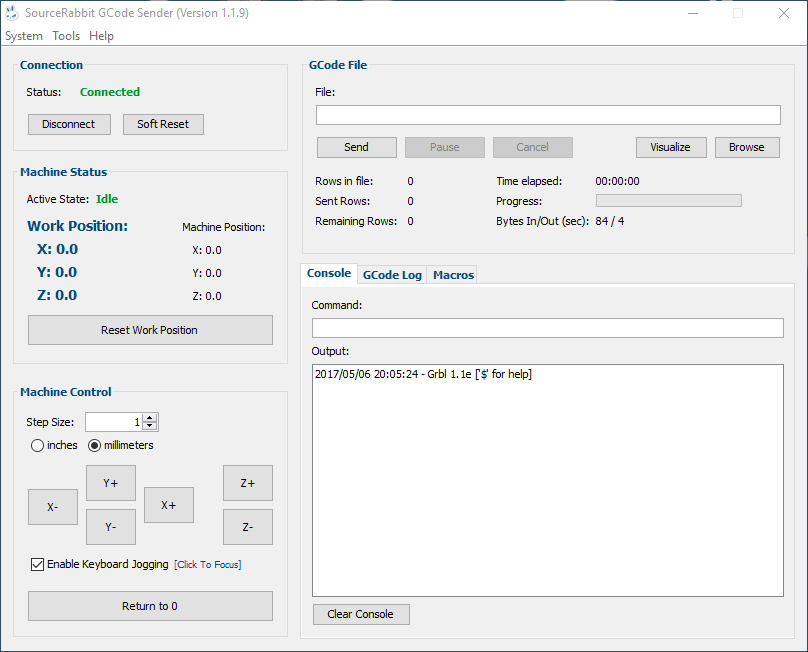Click Reset Work Position button
Viewport: 808px width, 652px height.
150,330
